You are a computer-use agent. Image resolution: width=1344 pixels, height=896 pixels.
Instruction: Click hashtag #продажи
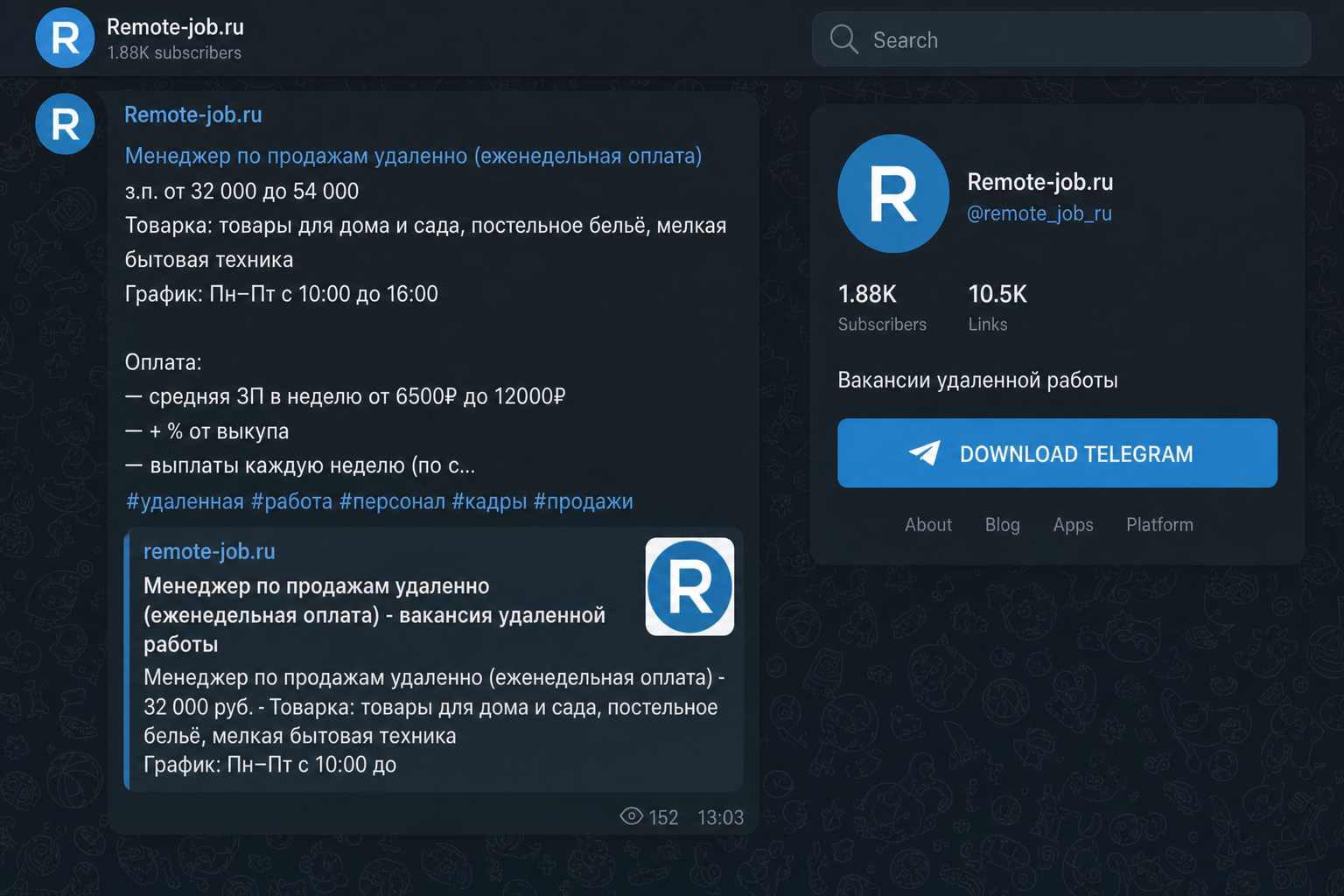click(583, 501)
